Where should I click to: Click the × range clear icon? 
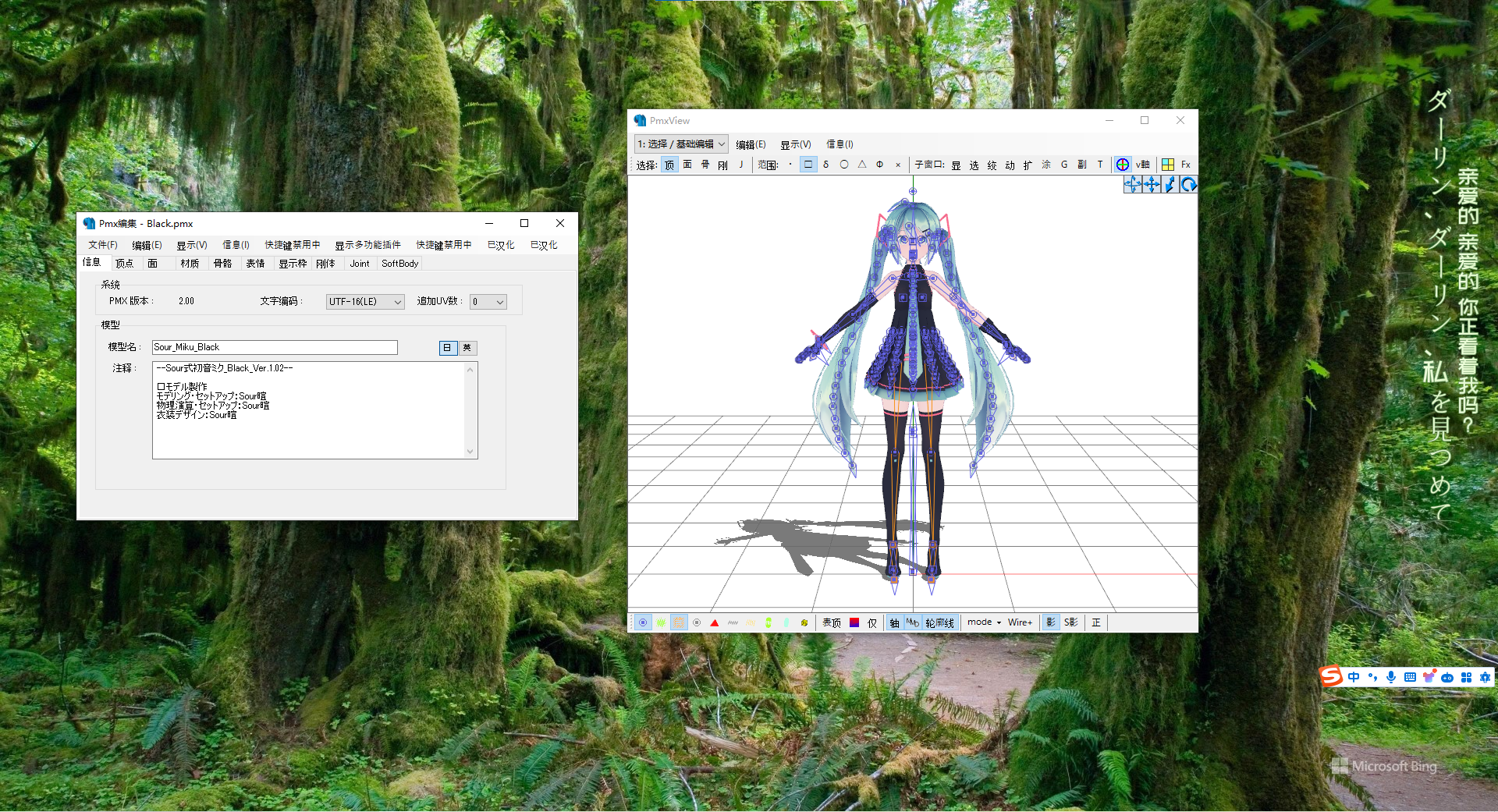898,165
